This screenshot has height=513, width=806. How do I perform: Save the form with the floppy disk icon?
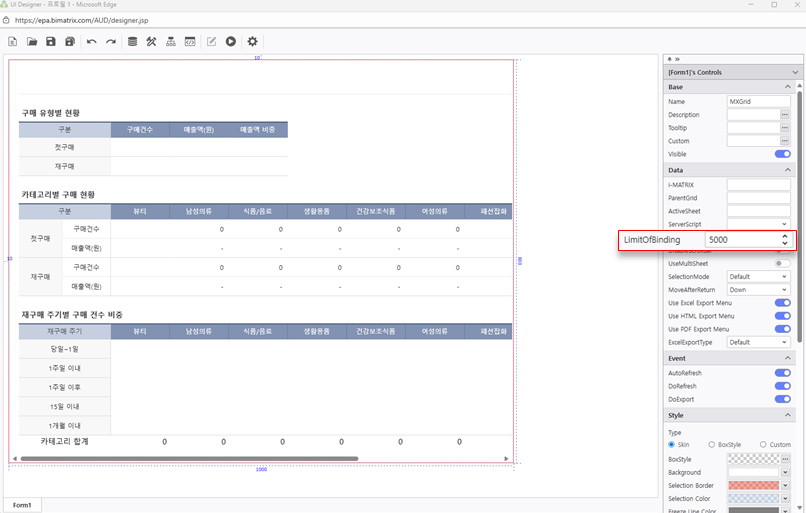coord(51,42)
